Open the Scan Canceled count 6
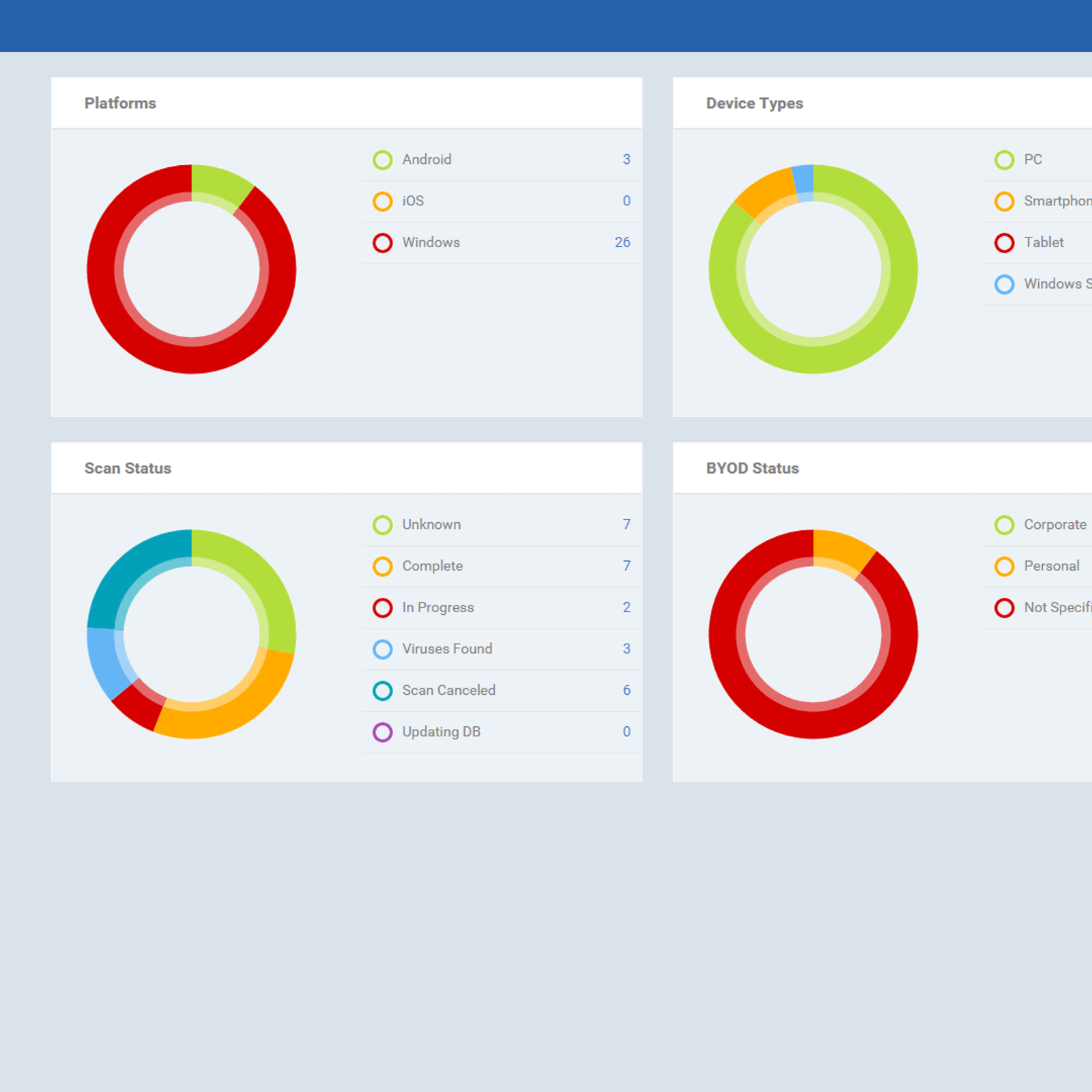The image size is (1092, 1092). pos(626,690)
